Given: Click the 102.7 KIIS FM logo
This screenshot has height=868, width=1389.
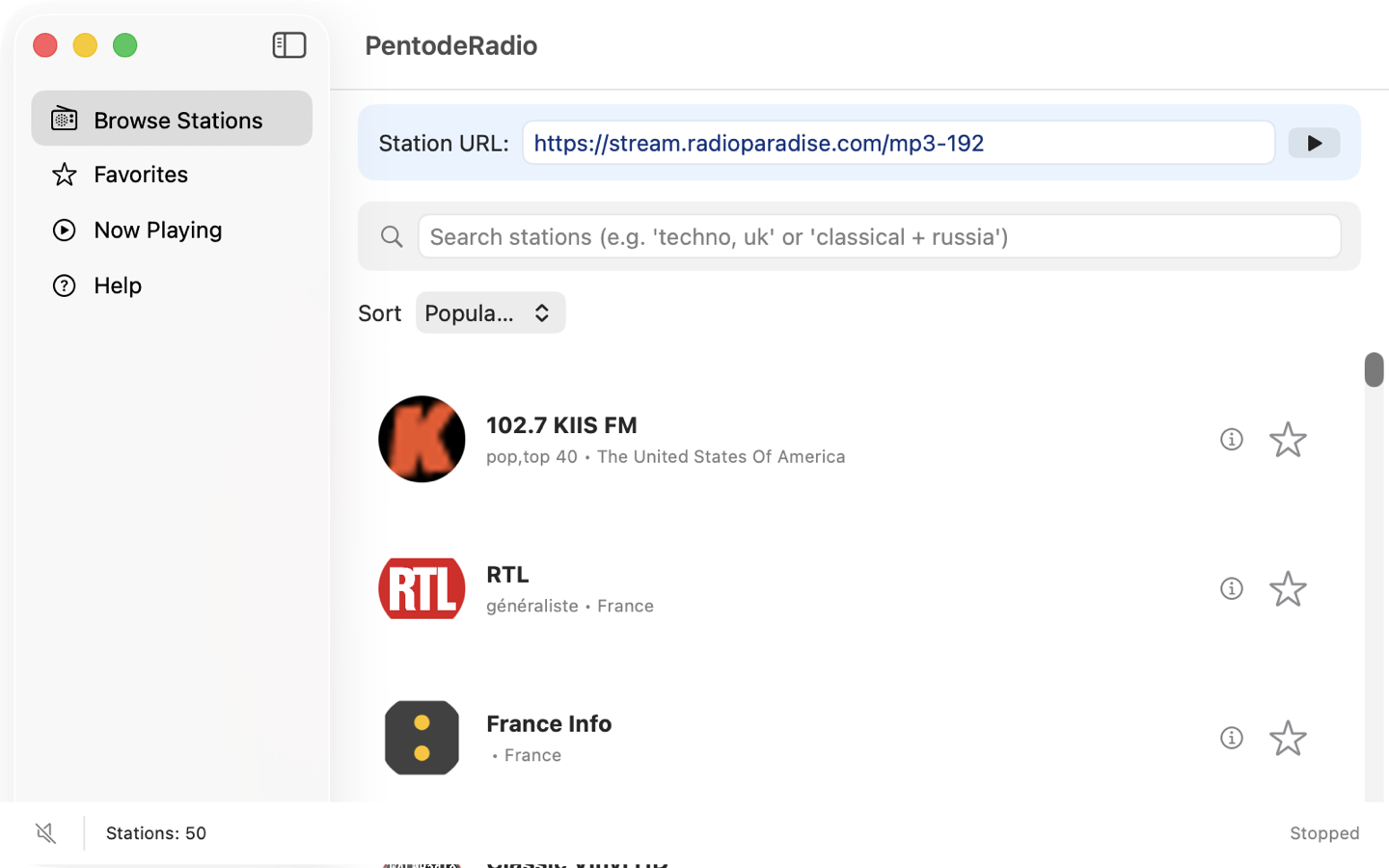Looking at the screenshot, I should (x=422, y=440).
